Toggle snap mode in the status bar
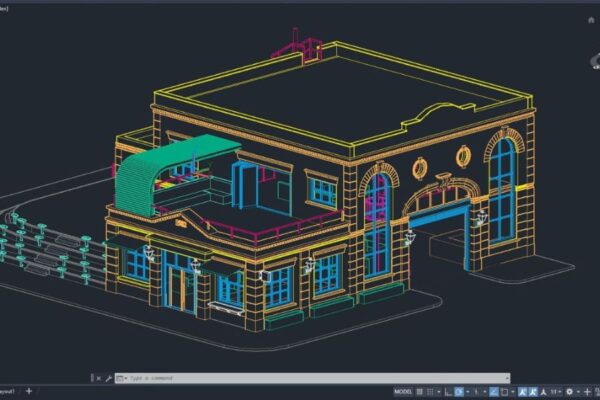Viewport: 600px width, 400px height. [431, 392]
